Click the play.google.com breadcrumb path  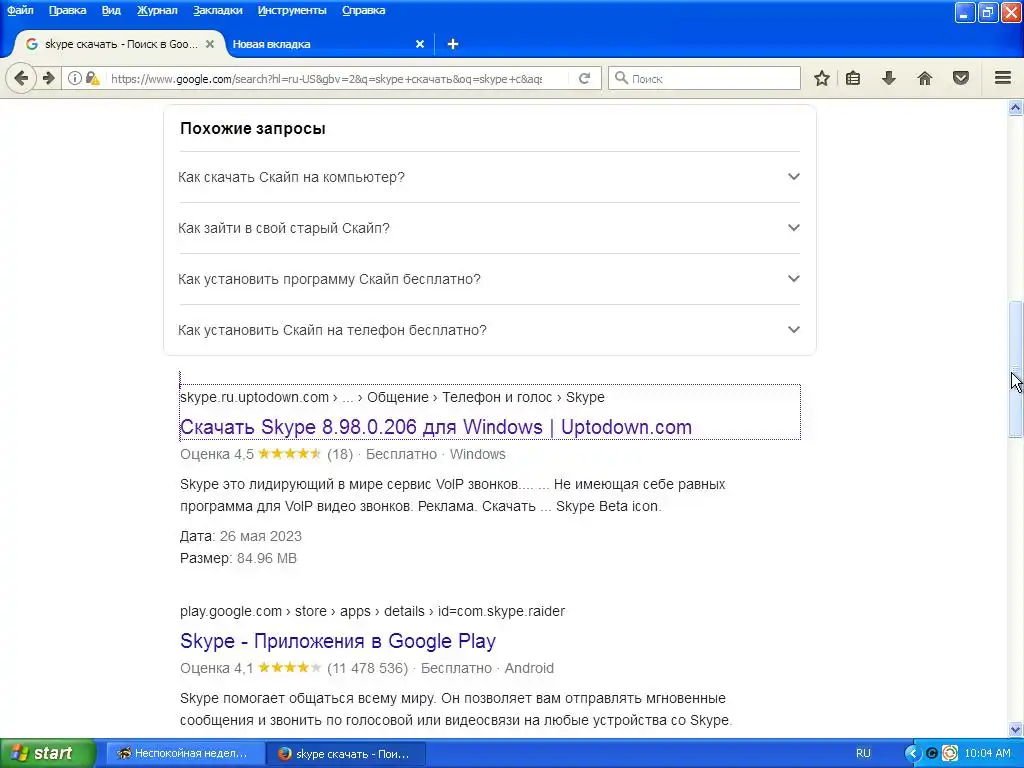[372, 611]
